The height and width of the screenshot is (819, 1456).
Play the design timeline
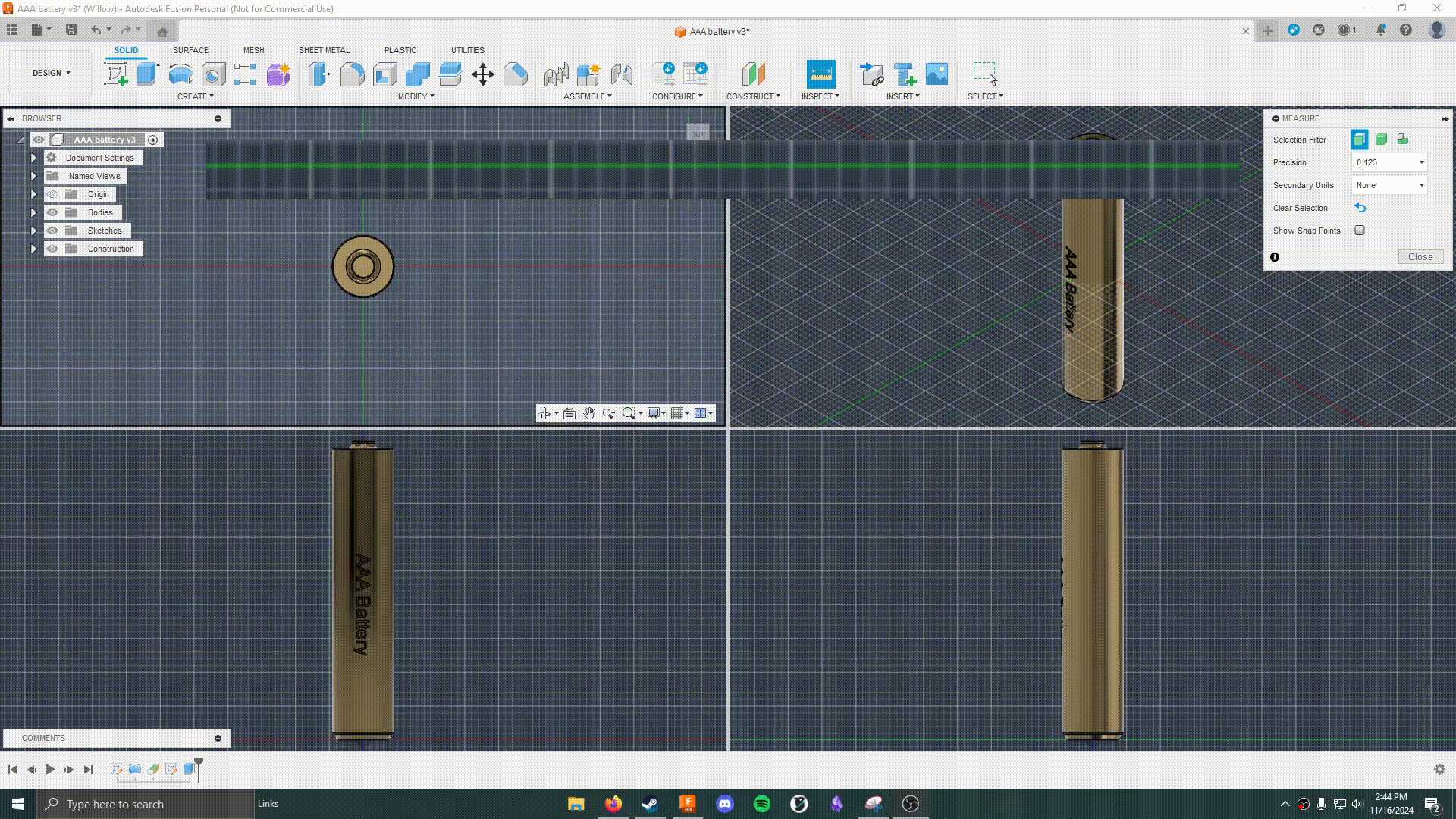click(x=50, y=770)
